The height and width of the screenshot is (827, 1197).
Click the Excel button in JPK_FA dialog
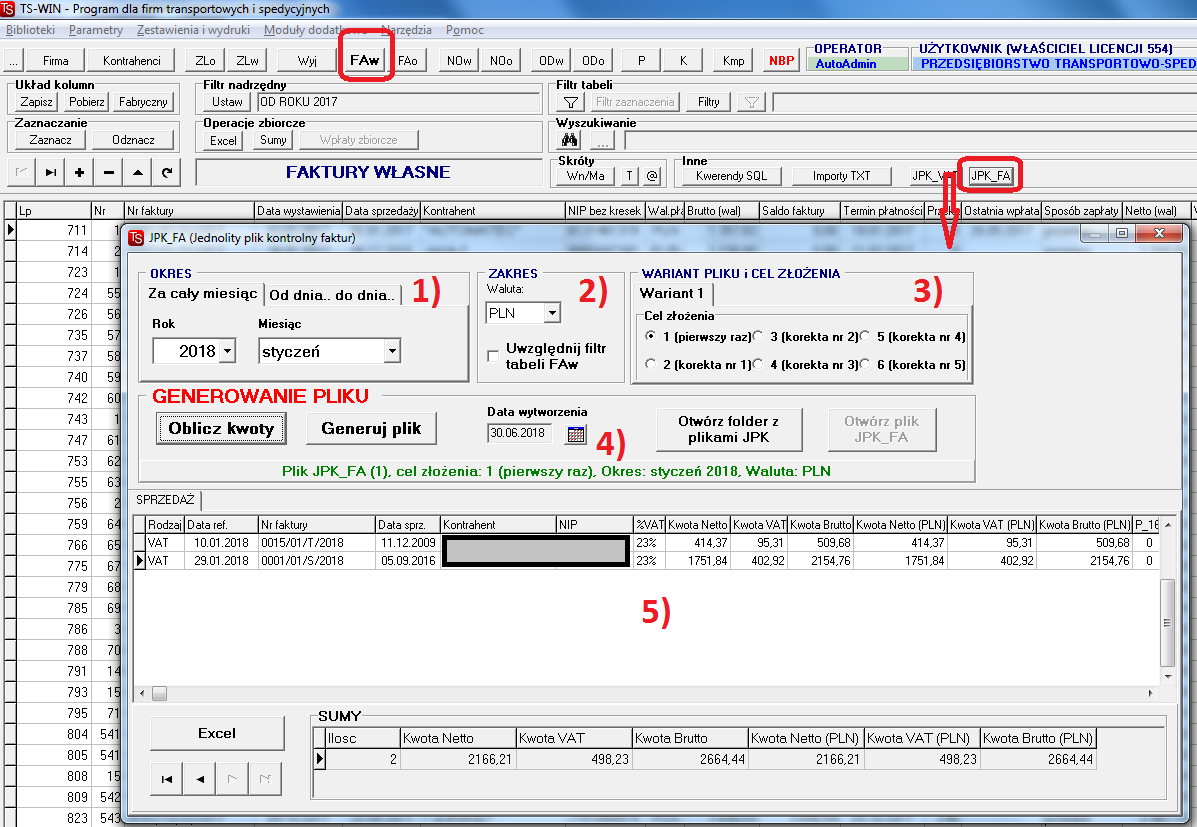coord(217,733)
